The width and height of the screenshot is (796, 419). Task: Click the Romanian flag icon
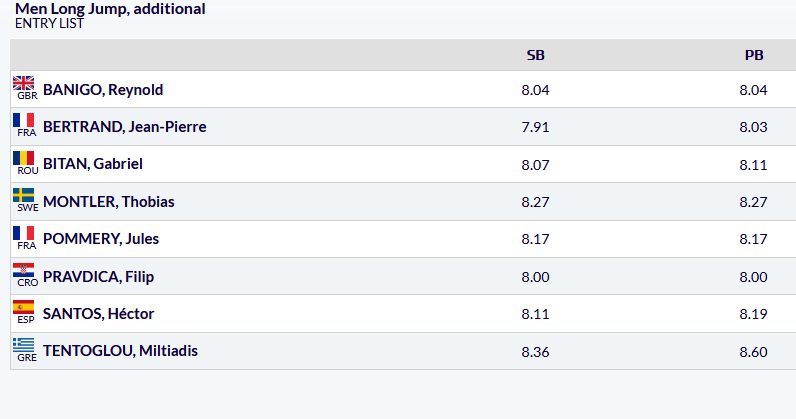click(24, 158)
